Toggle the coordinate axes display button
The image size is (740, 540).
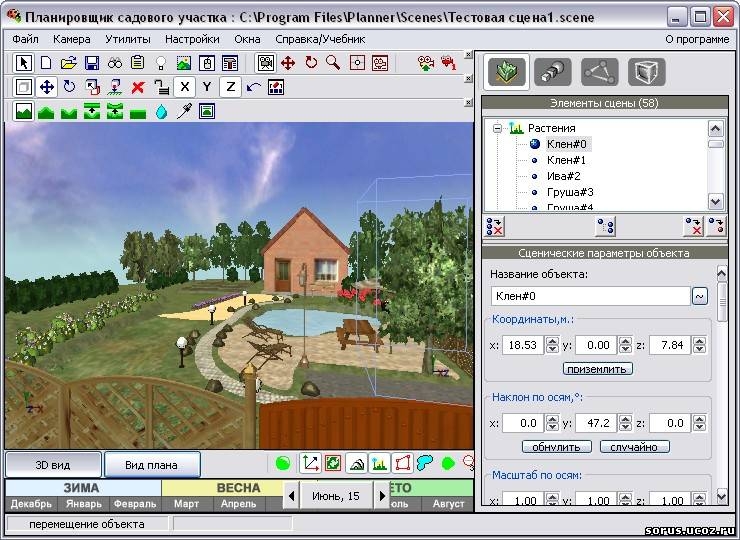pos(310,463)
